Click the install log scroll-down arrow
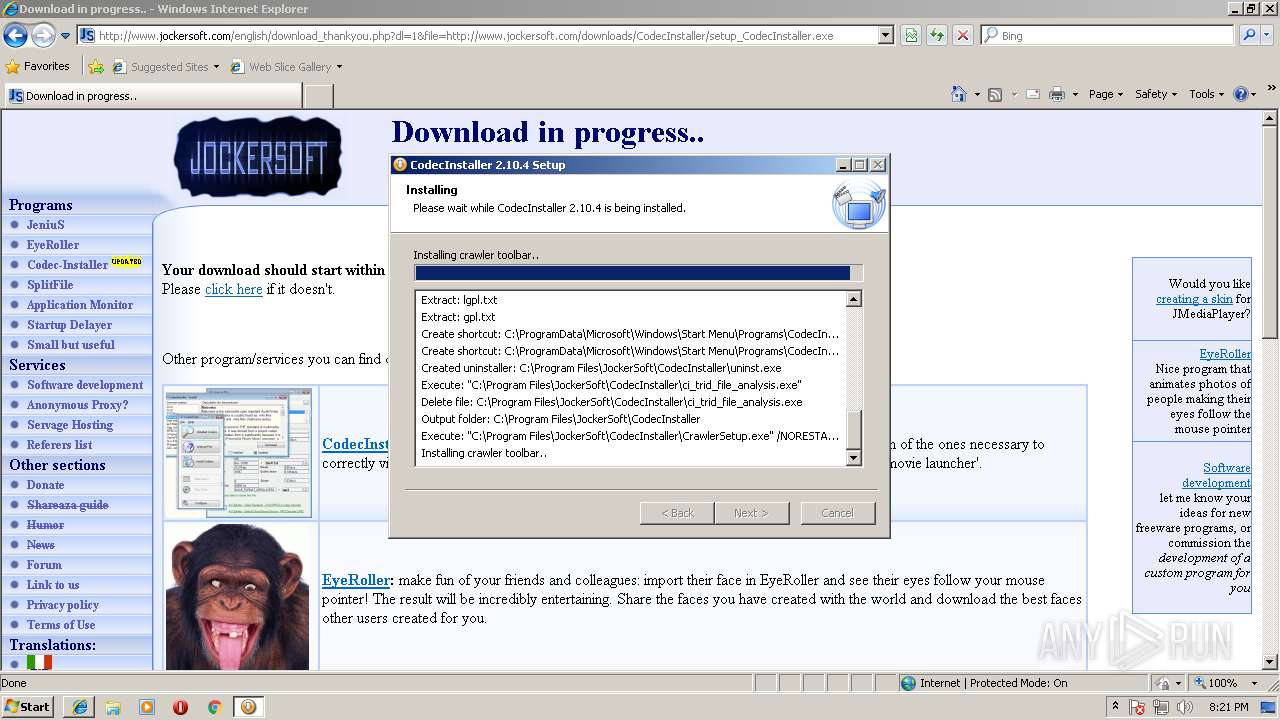The image size is (1280, 720). click(x=854, y=458)
